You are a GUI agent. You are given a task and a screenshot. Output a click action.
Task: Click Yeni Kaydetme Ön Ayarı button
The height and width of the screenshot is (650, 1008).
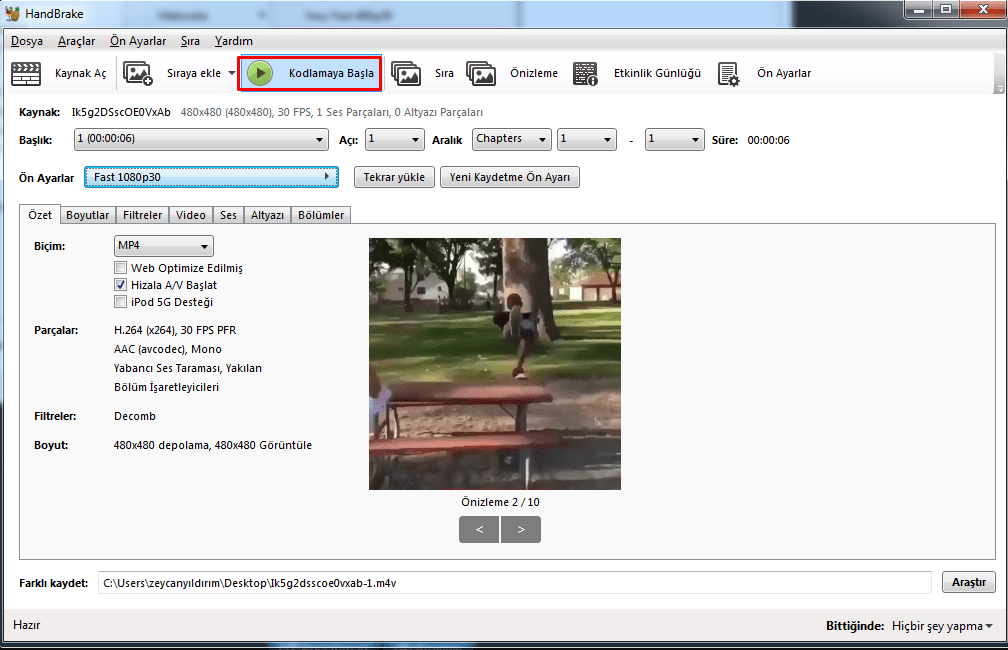[510, 177]
